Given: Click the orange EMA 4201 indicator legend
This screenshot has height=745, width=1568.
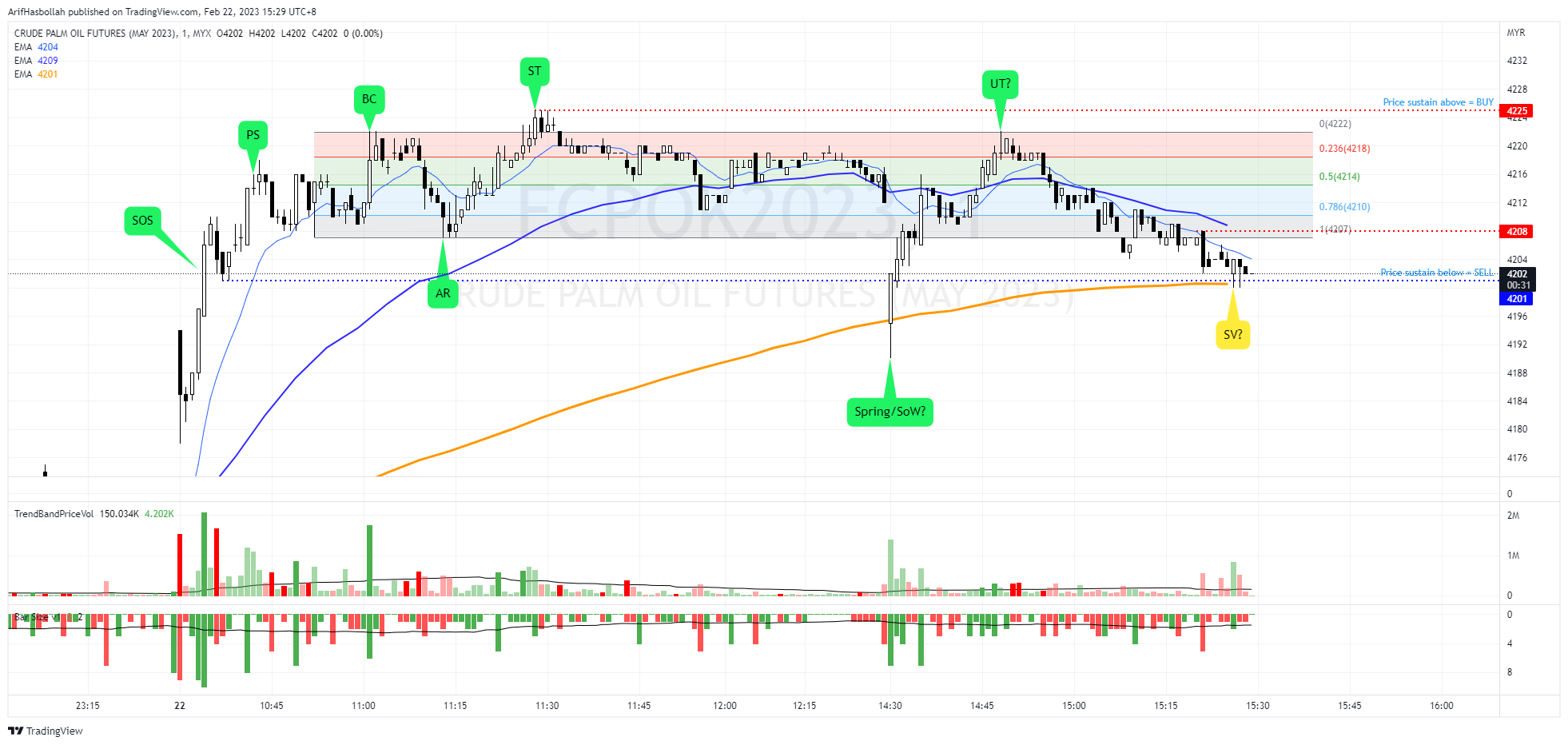Looking at the screenshot, I should click(36, 74).
